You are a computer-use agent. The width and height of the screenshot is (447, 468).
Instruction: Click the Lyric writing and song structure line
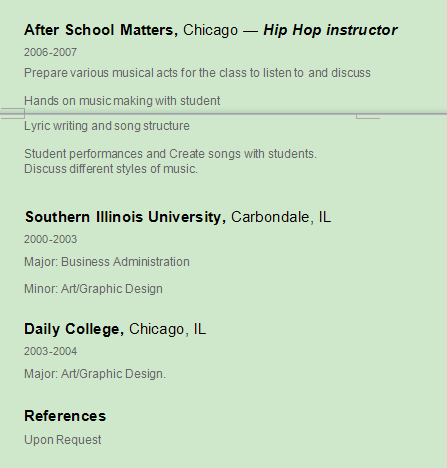click(107, 126)
